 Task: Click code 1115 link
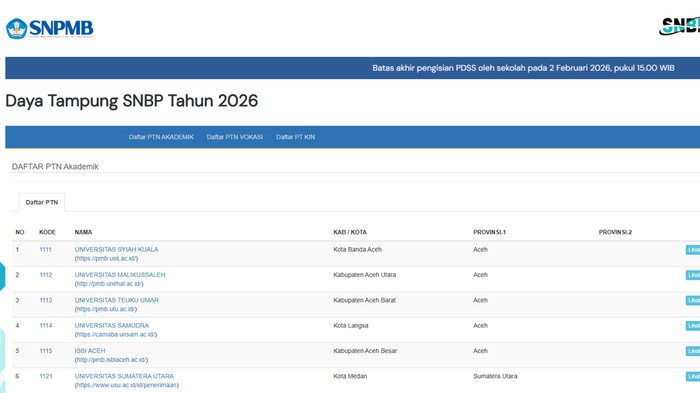(46, 351)
